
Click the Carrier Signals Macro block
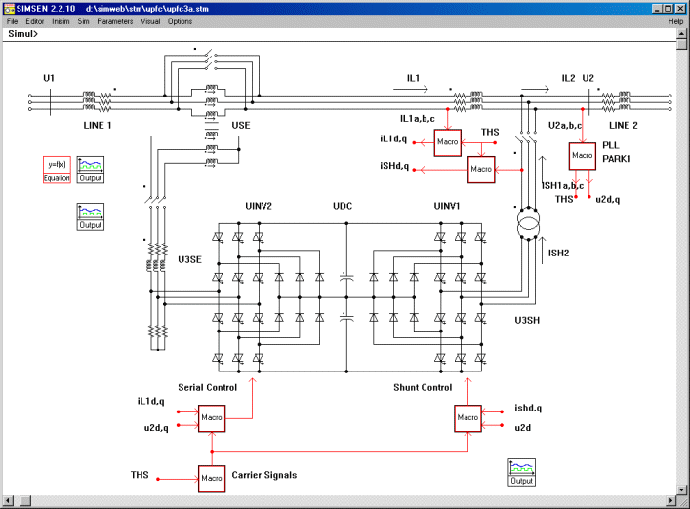212,478
